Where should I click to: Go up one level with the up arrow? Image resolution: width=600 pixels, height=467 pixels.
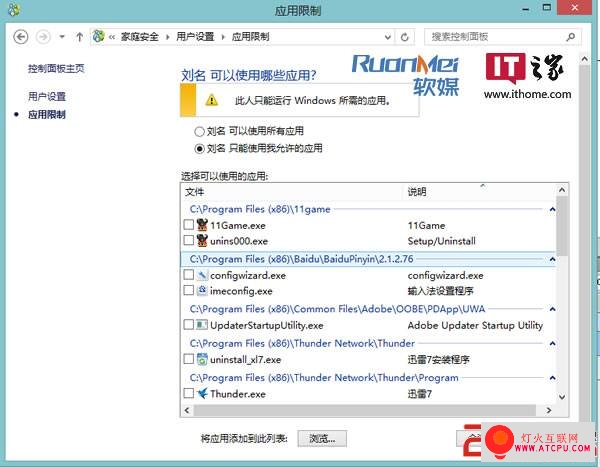tap(79, 37)
